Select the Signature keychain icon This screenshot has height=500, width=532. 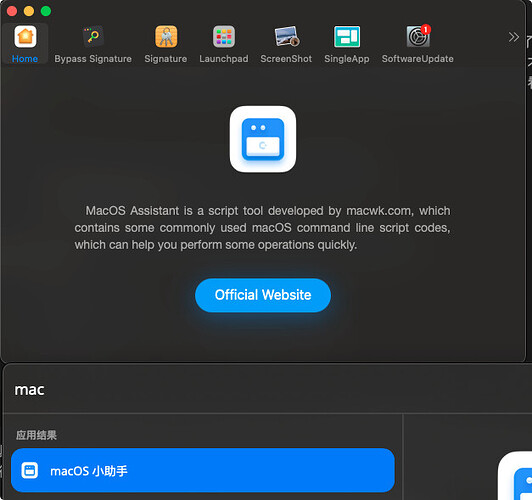coord(166,36)
